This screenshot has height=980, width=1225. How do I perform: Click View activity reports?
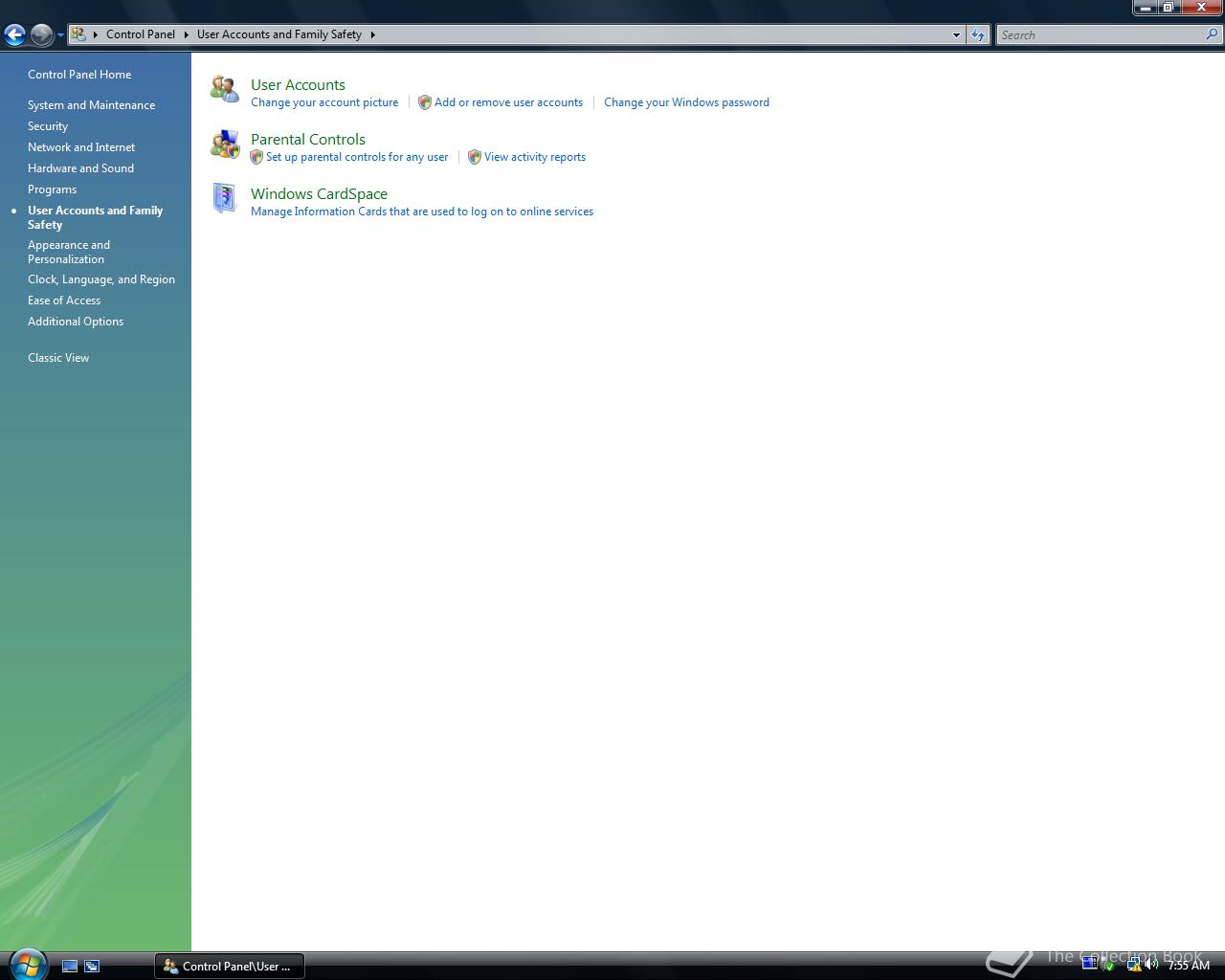[x=535, y=157]
